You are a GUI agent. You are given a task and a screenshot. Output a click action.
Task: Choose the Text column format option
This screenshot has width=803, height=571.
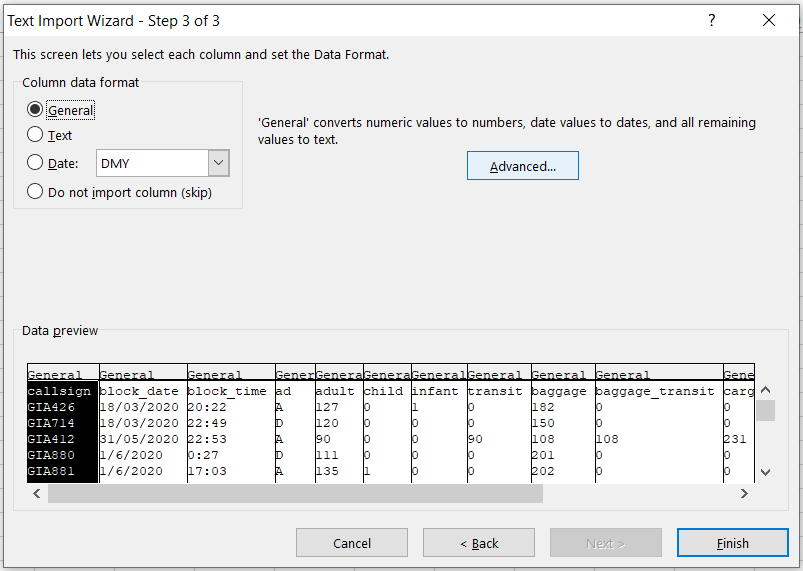point(36,135)
